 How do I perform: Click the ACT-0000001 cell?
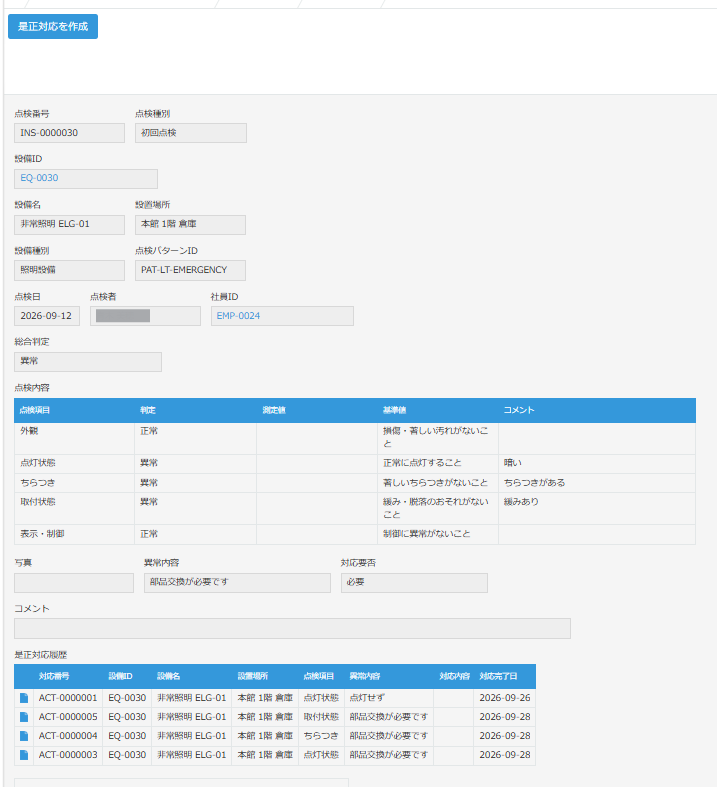point(68,698)
